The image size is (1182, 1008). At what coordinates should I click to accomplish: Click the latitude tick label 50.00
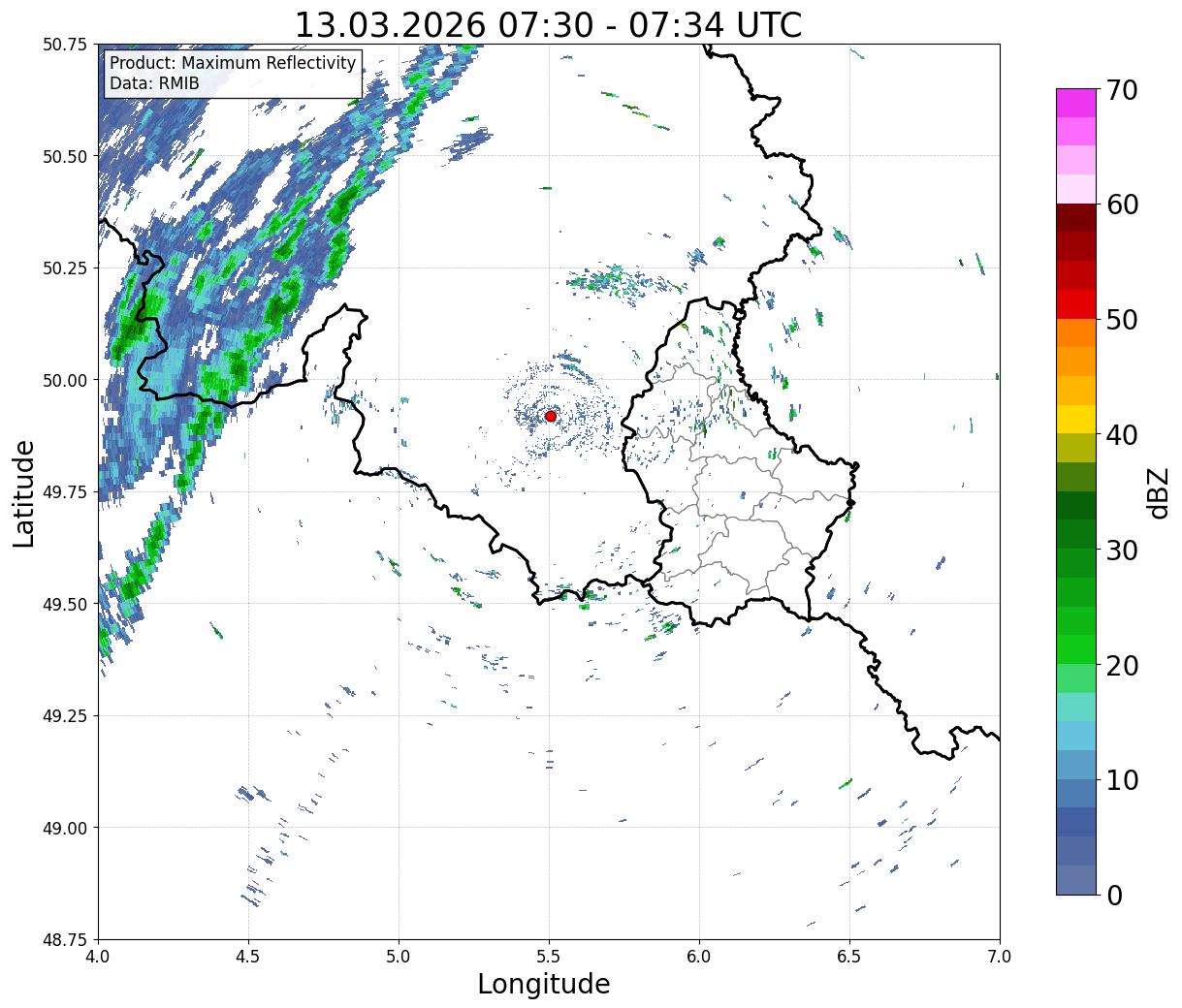[65, 380]
